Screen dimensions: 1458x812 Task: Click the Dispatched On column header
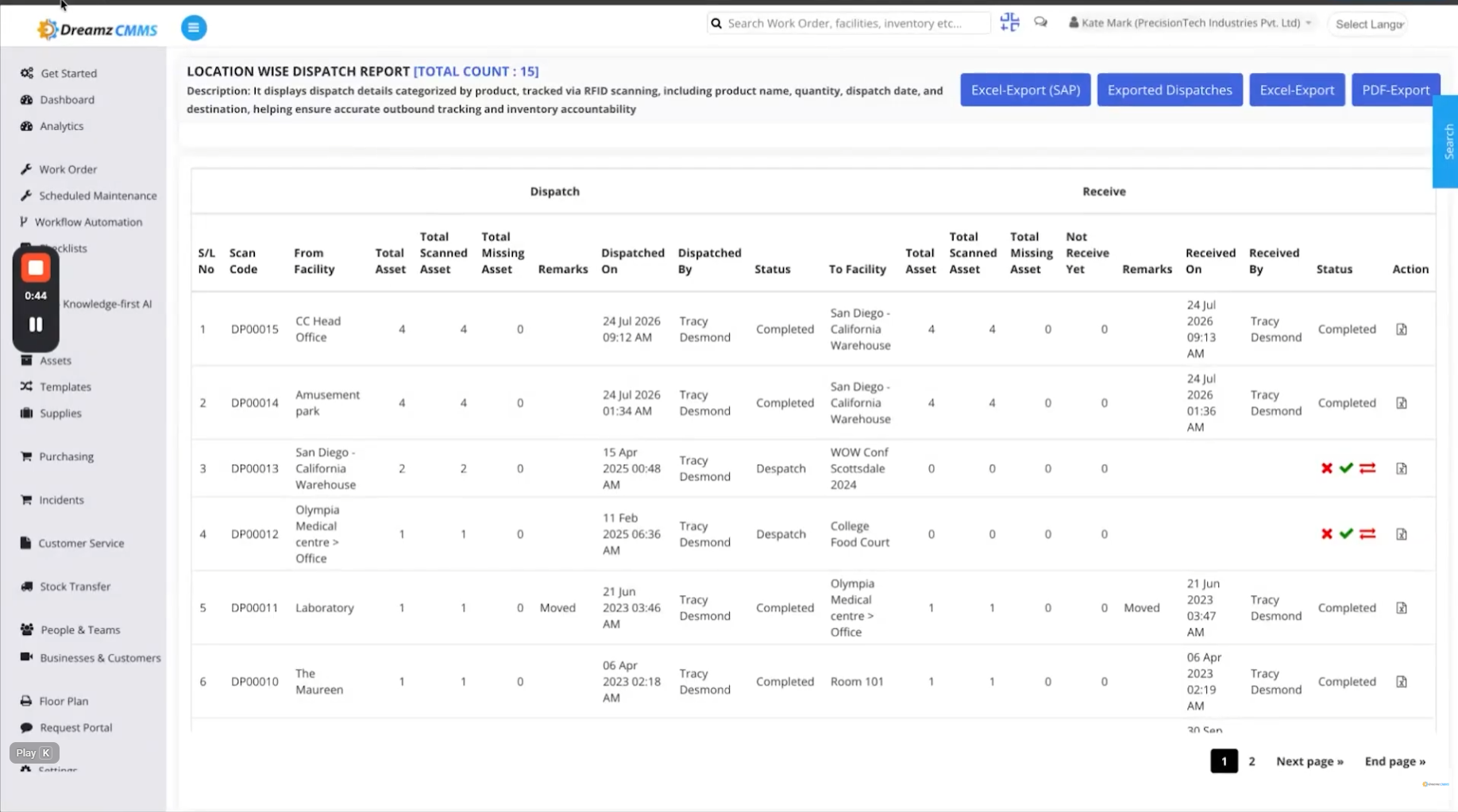633,261
